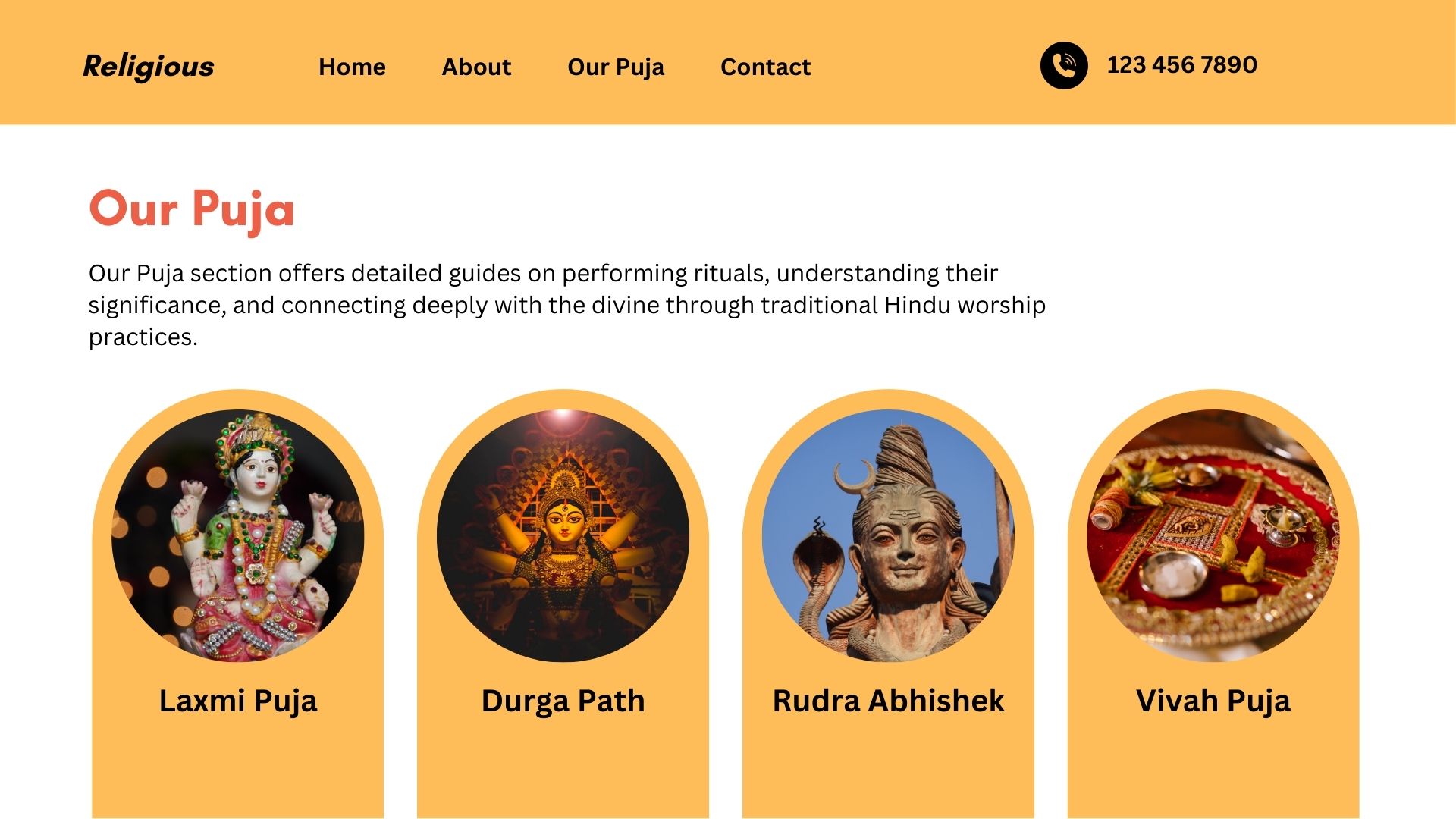Click the Rudra Abhishek title
The image size is (1456, 819).
888,701
